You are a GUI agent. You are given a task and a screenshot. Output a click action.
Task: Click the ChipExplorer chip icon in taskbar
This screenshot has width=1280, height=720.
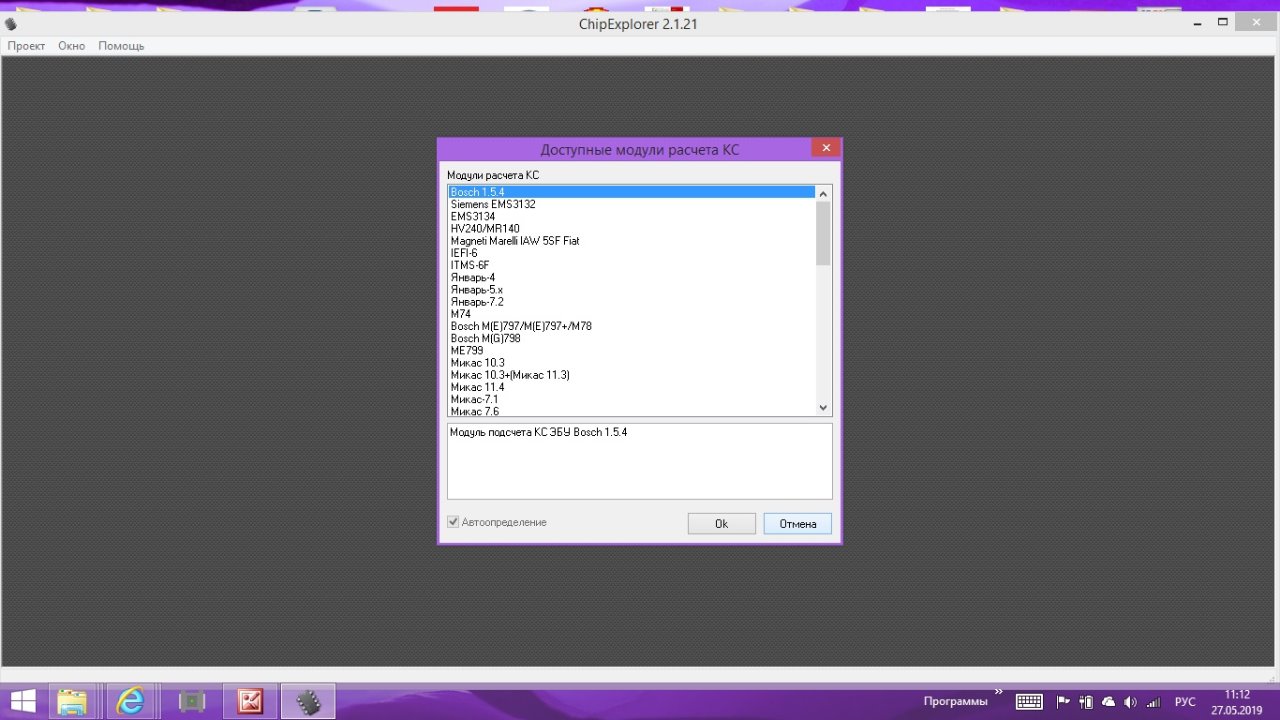tap(308, 702)
